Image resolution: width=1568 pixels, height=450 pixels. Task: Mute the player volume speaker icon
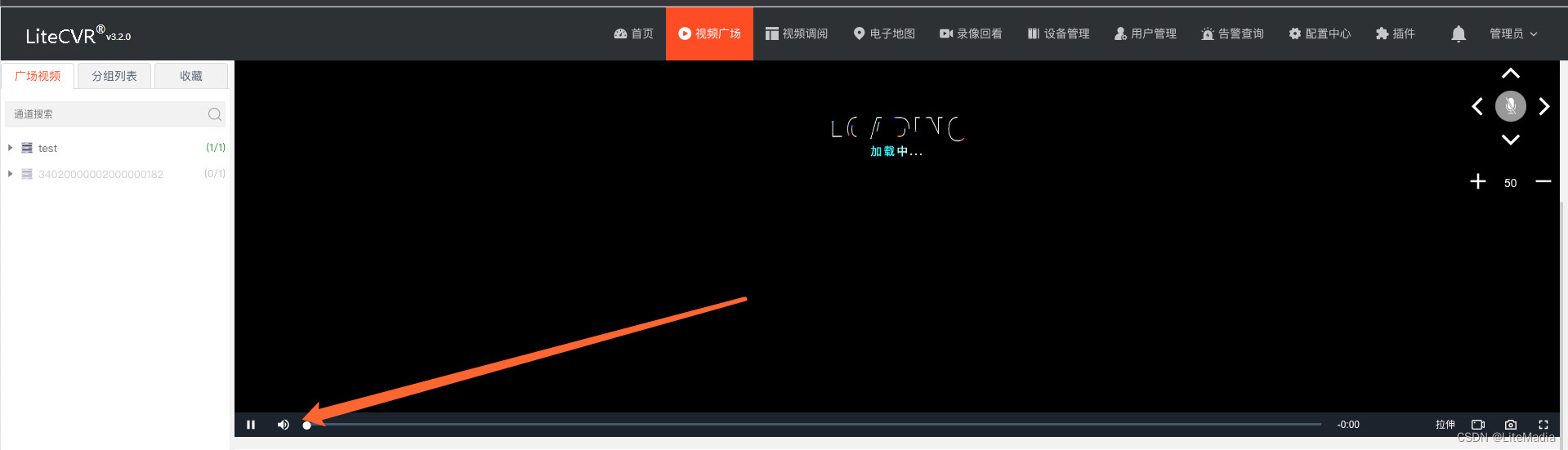284,425
